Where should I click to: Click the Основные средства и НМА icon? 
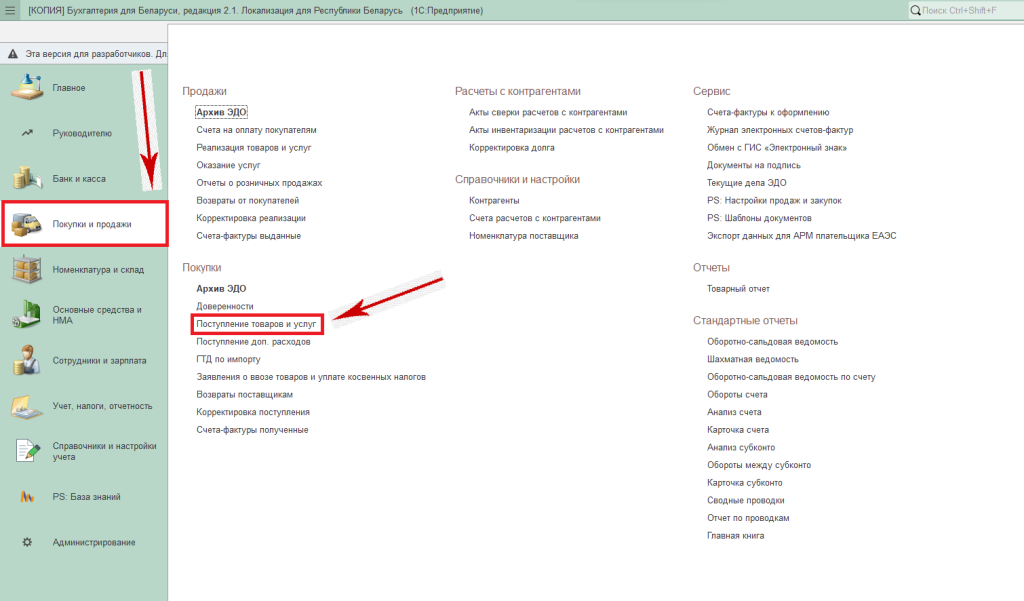pyautogui.click(x=27, y=315)
